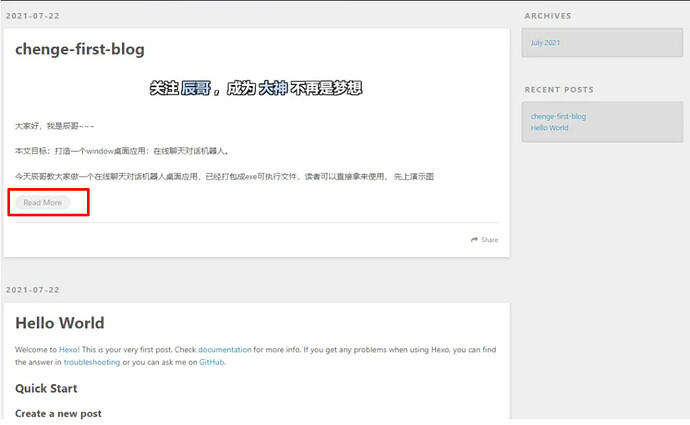
Task: Click the paragraph starting 本文目标
Action: tap(122, 151)
